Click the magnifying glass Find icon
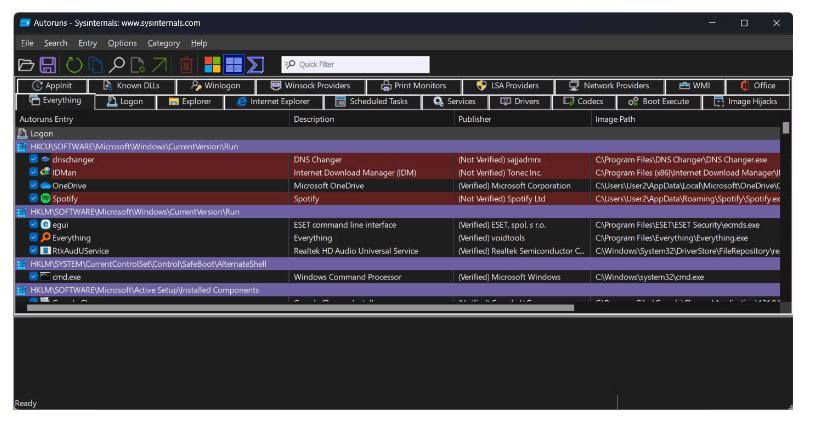Screen dimensions: 814x426 click(x=118, y=64)
